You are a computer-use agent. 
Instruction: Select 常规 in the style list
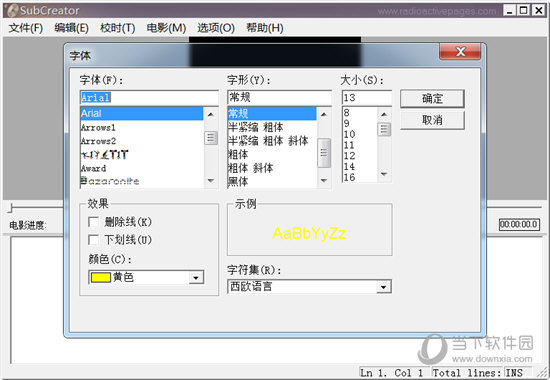272,113
